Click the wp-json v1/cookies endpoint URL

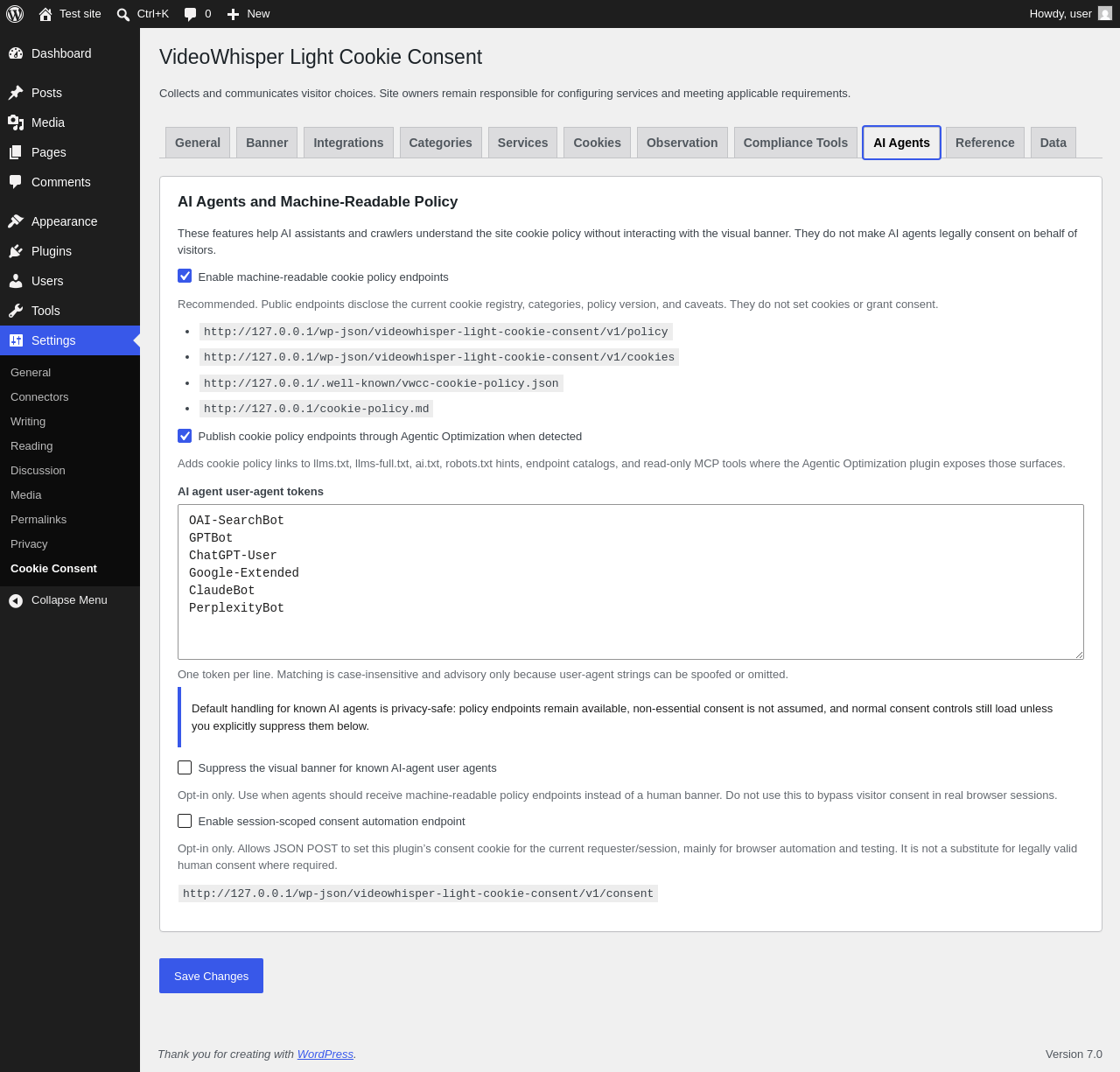(x=439, y=357)
